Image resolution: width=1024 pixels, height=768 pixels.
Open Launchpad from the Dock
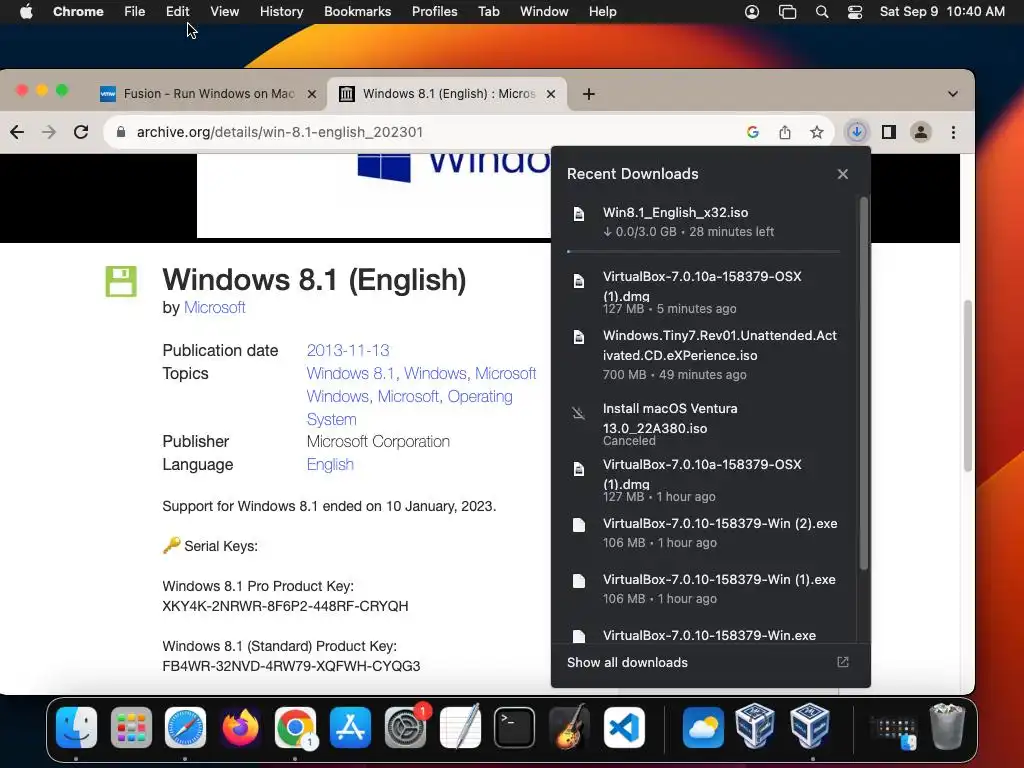point(131,728)
